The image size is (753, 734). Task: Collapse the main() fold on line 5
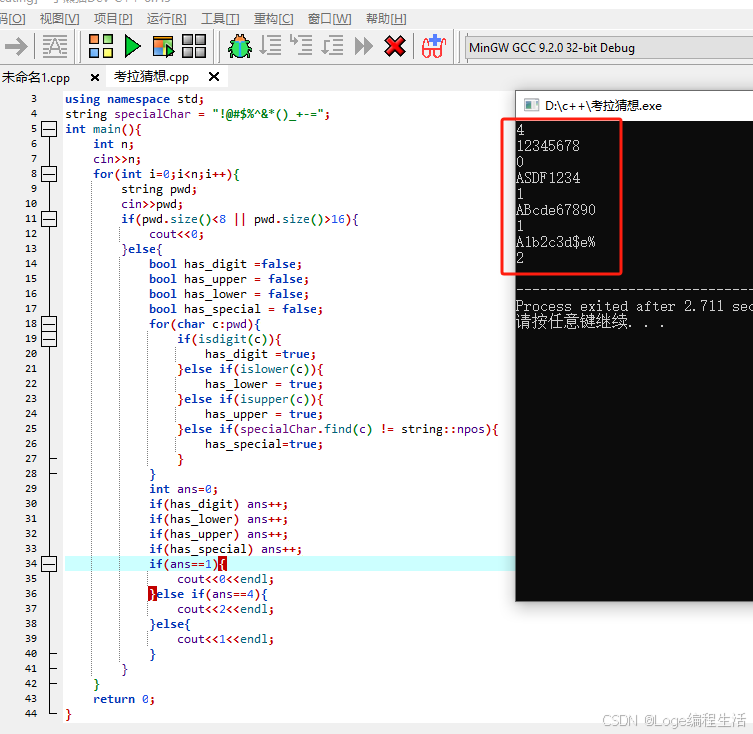[x=49, y=129]
